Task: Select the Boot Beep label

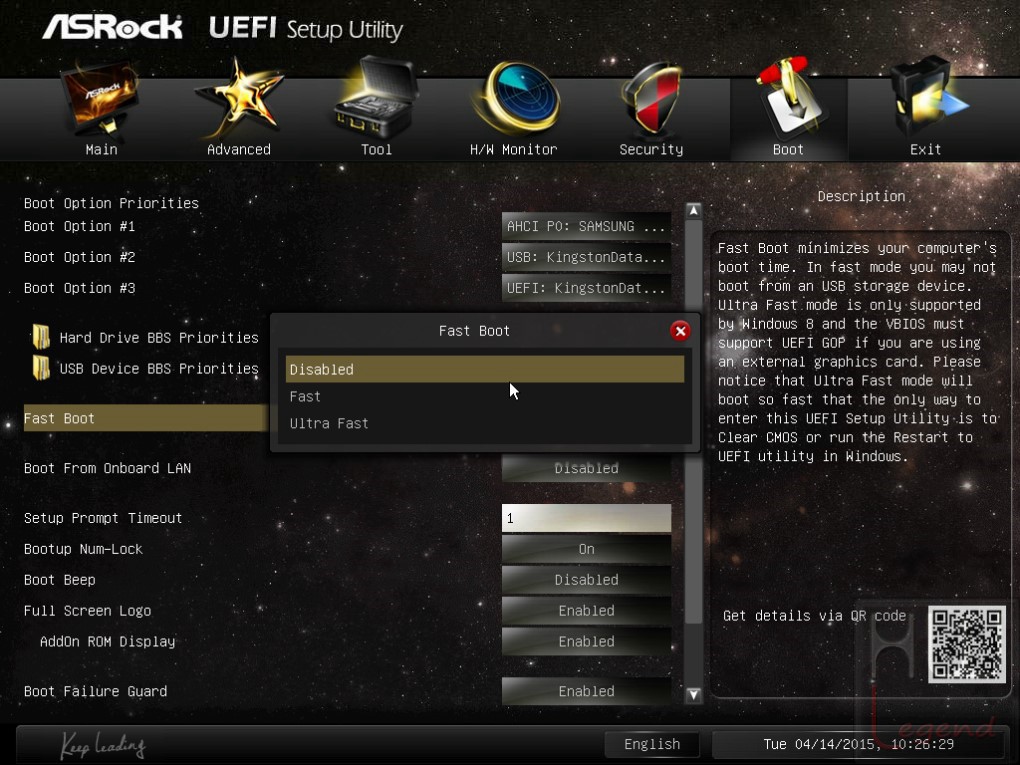Action: (x=60, y=580)
